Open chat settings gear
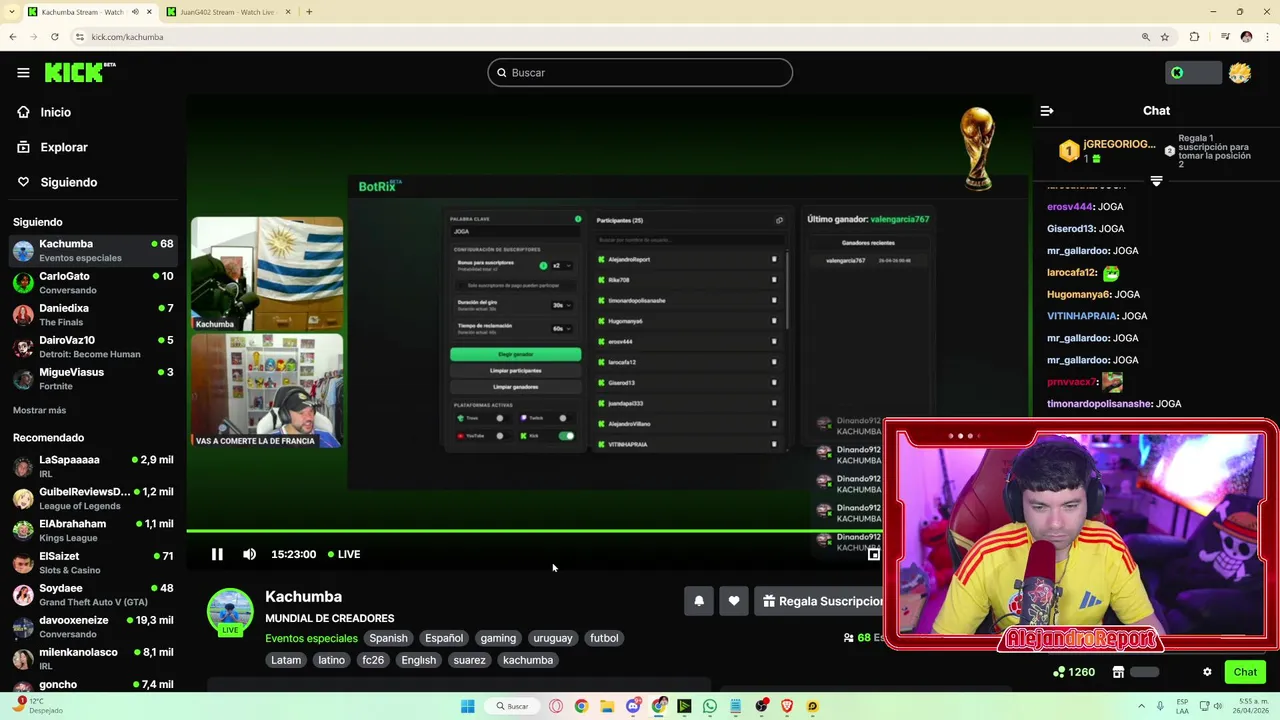Viewport: 1280px width, 720px height. pos(1207,672)
